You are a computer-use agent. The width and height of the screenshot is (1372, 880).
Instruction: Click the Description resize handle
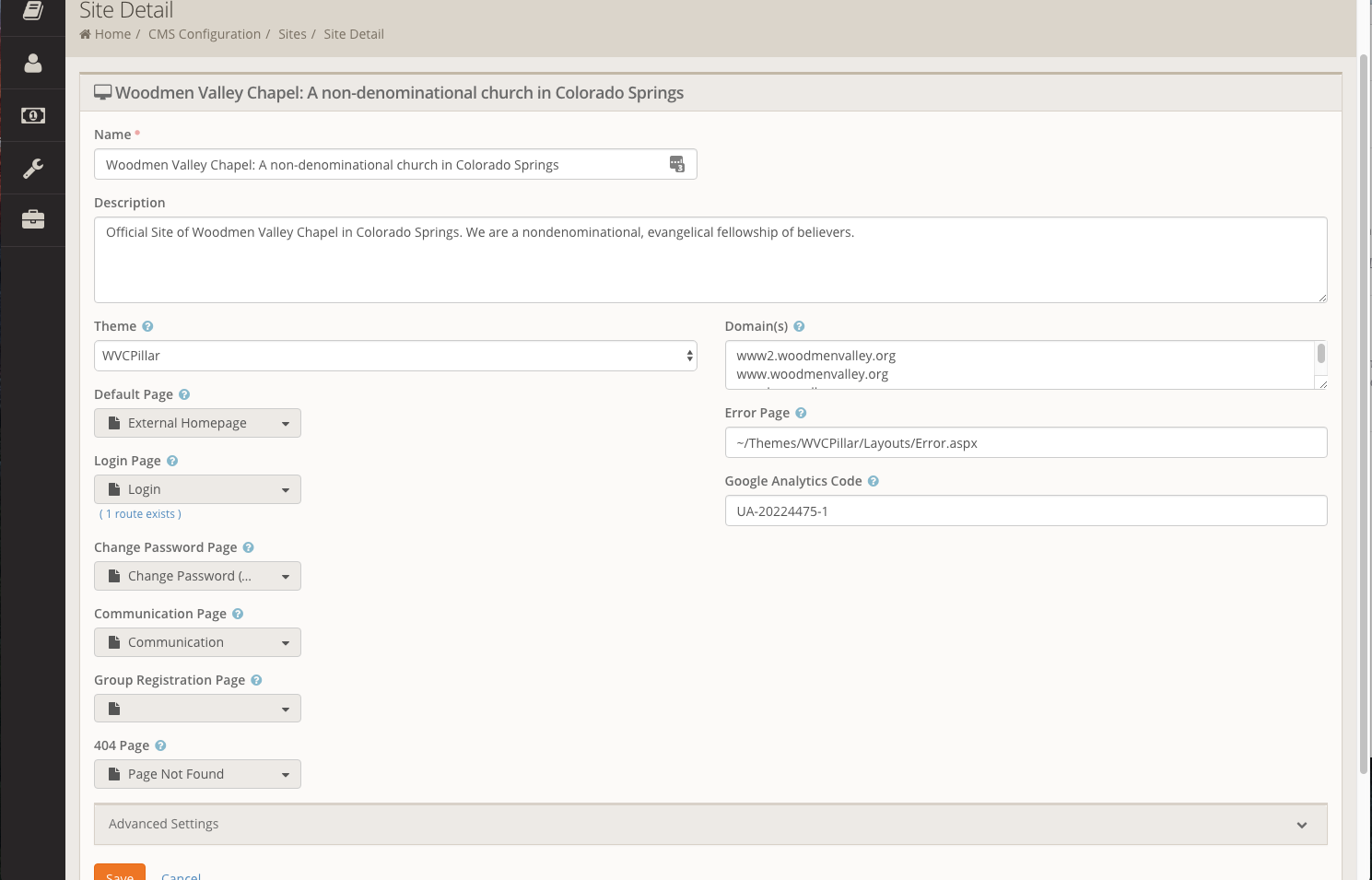(1322, 298)
